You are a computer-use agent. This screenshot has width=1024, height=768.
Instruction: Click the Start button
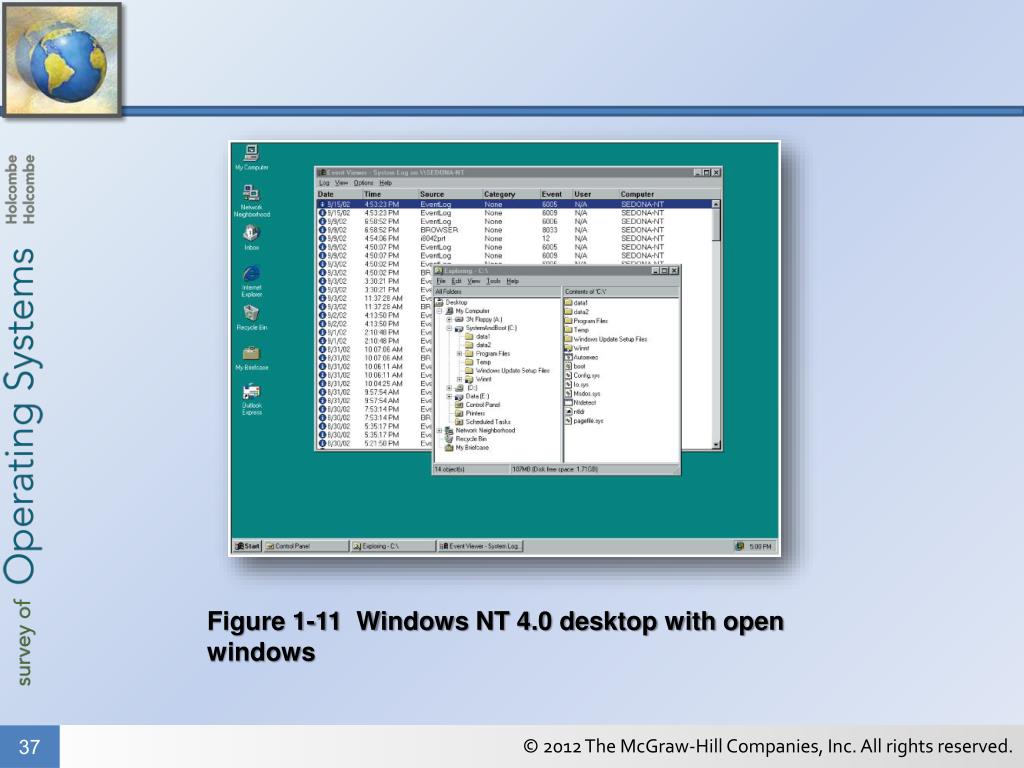[248, 546]
